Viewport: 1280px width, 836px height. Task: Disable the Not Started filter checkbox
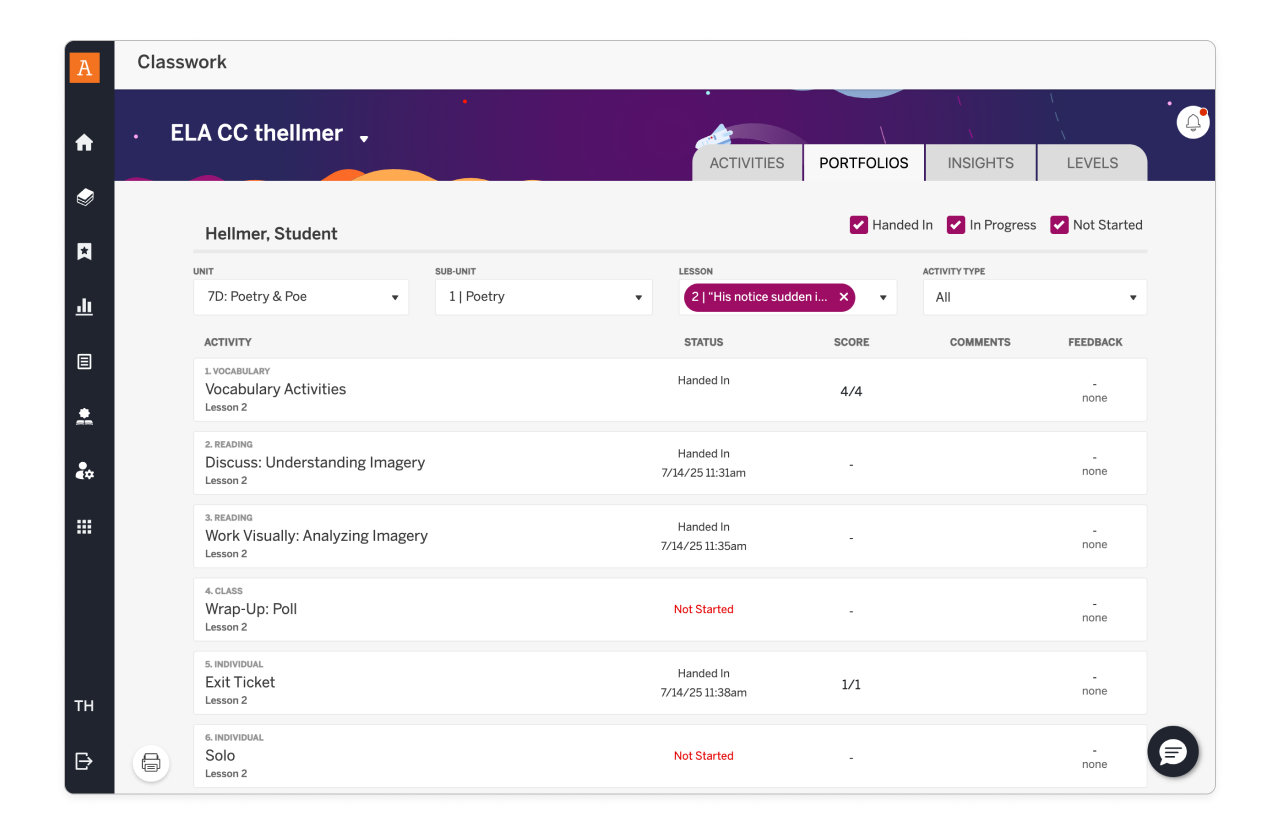(1059, 225)
